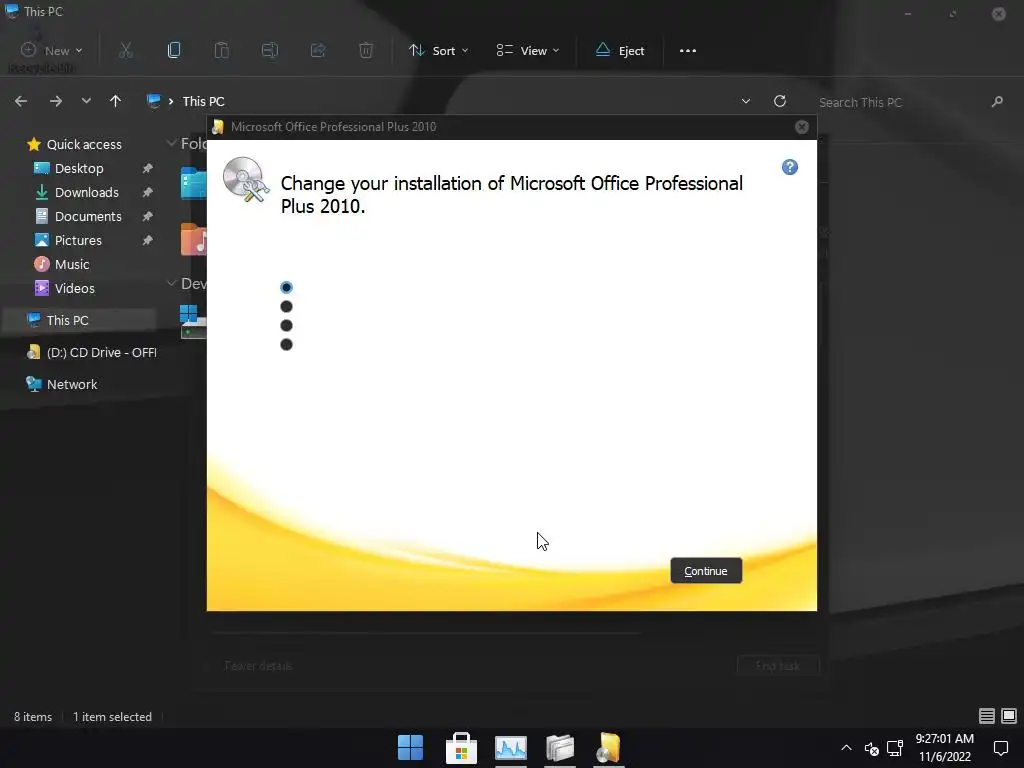The image size is (1024, 768).
Task: Open help in the Office setup dialog
Action: click(790, 167)
